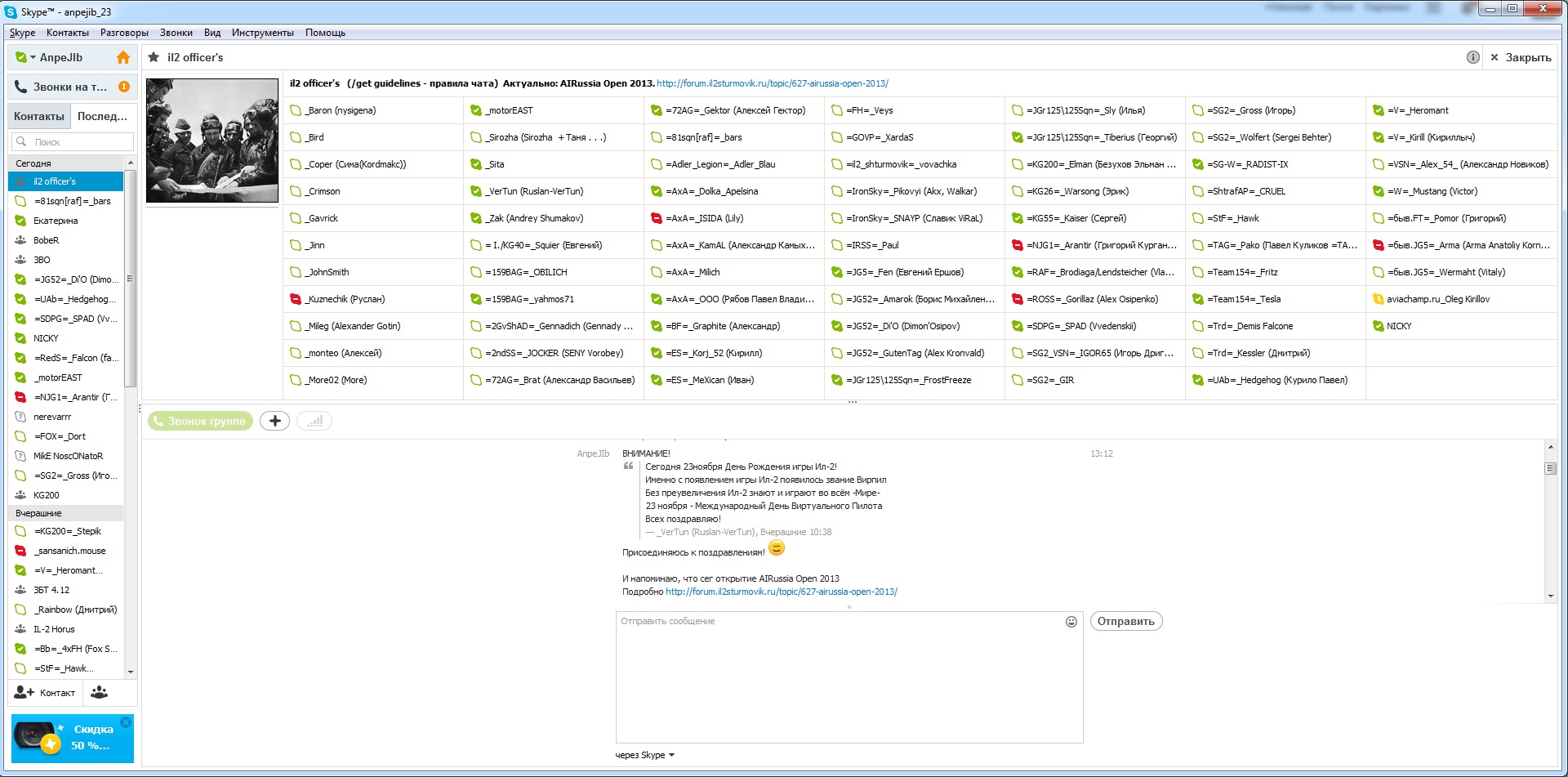Close the conversation with Закрыть
Screen dimensions: 1568x777
pyautogui.click(x=1521, y=57)
